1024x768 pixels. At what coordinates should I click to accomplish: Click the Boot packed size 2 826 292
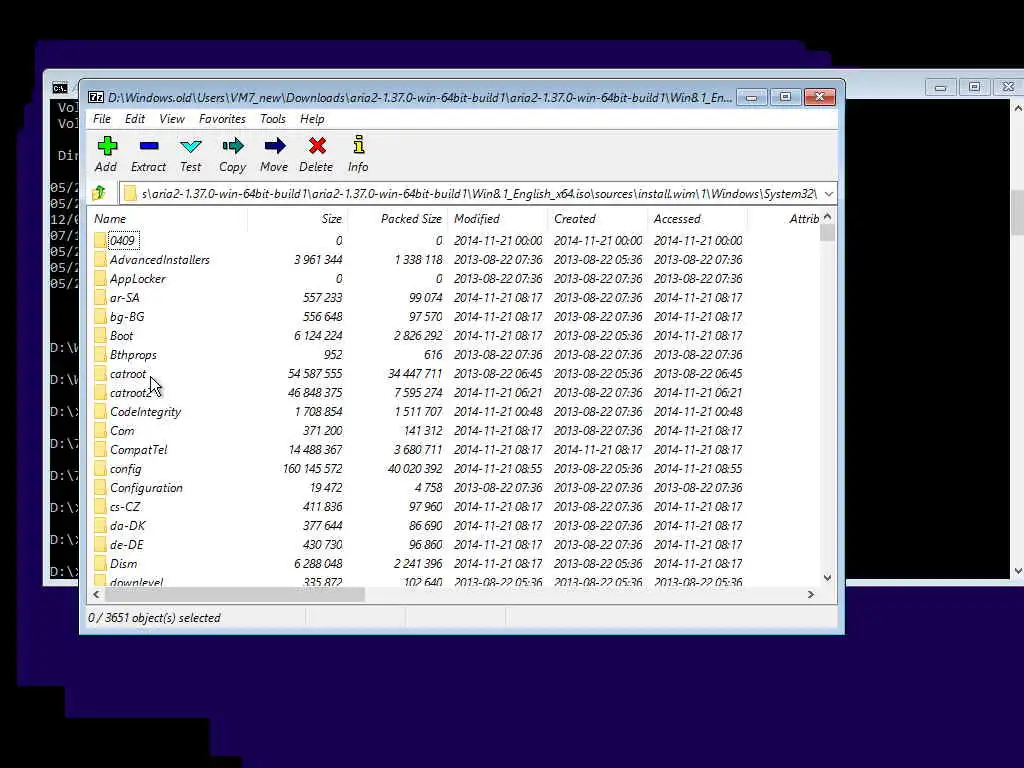click(418, 336)
